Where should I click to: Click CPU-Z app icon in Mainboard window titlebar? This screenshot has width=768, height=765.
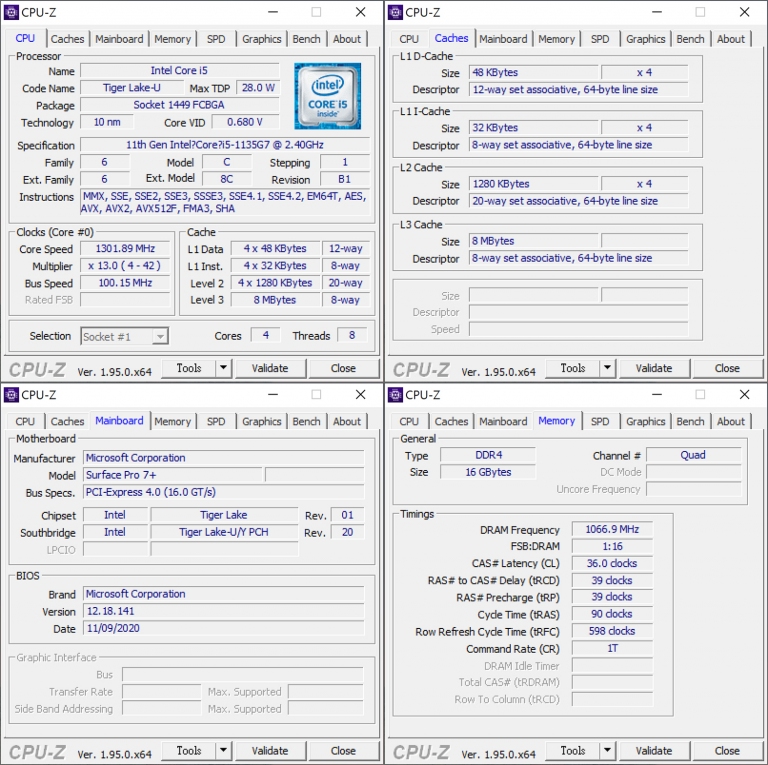click(x=11, y=394)
